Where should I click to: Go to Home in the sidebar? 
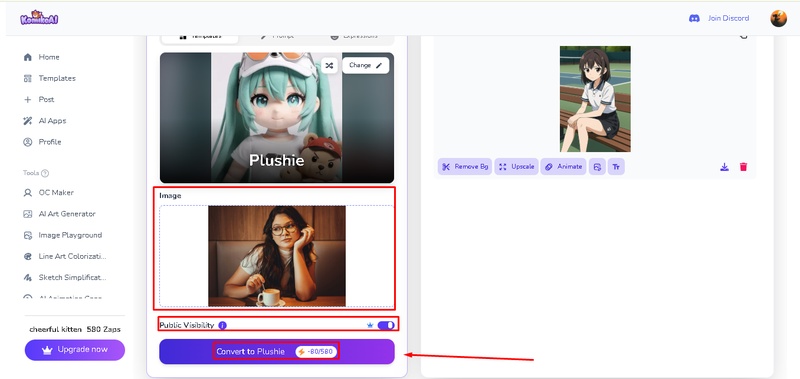[x=41, y=57]
